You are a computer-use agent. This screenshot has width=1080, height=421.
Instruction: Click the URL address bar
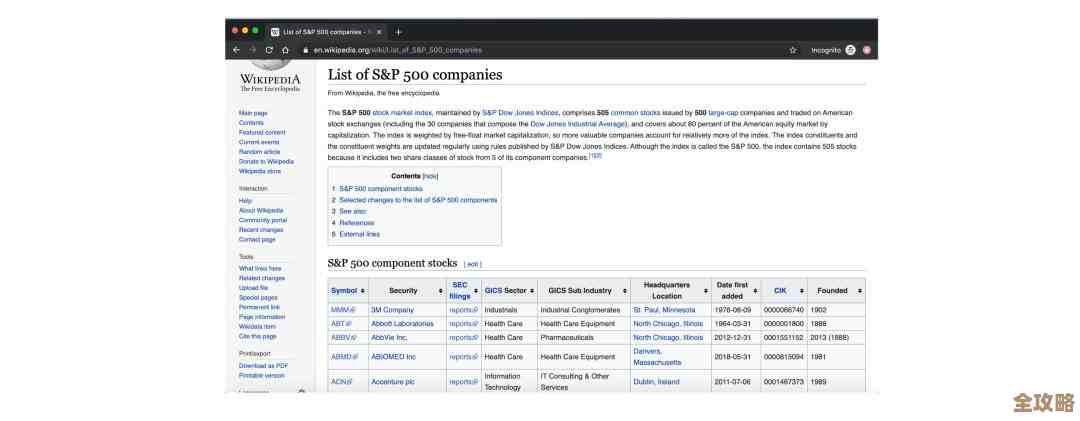540,49
